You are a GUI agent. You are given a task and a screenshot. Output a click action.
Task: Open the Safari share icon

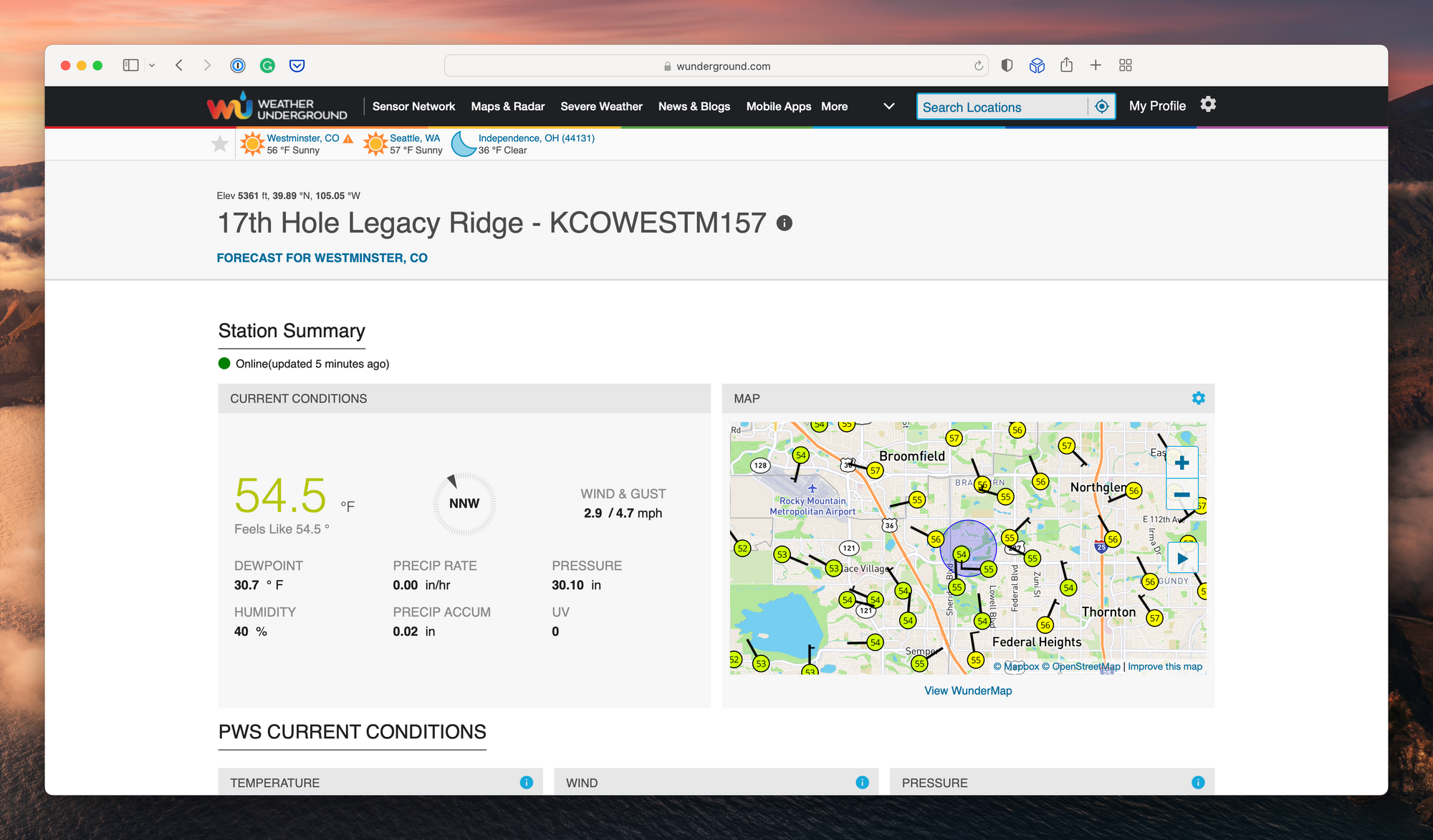click(x=1066, y=64)
